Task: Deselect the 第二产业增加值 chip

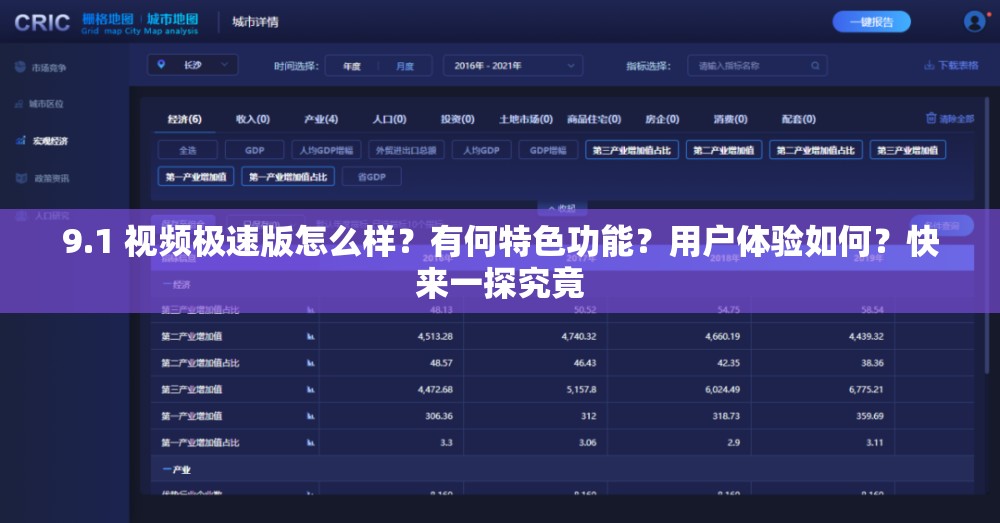Action: point(724,150)
